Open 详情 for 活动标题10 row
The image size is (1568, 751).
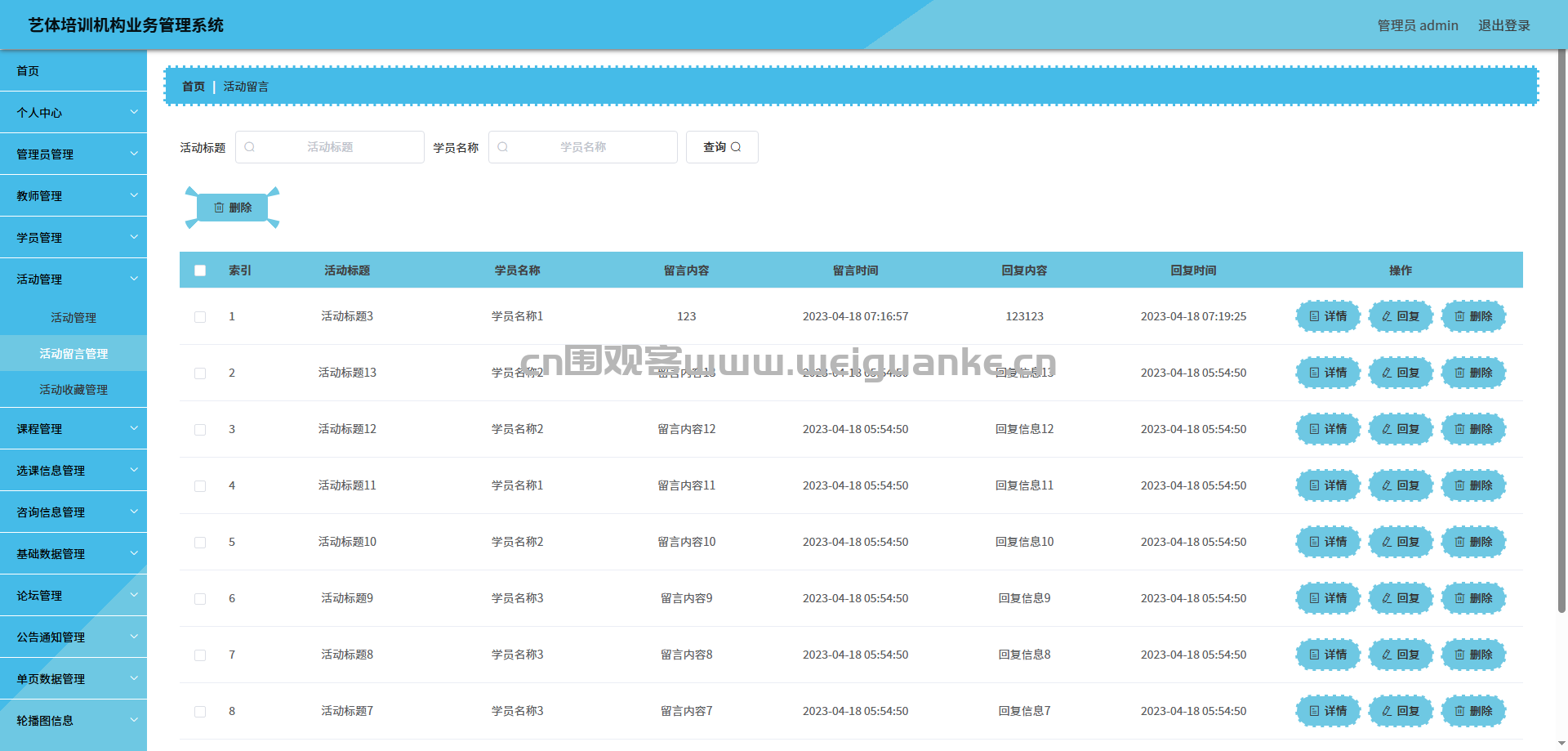(x=1328, y=542)
